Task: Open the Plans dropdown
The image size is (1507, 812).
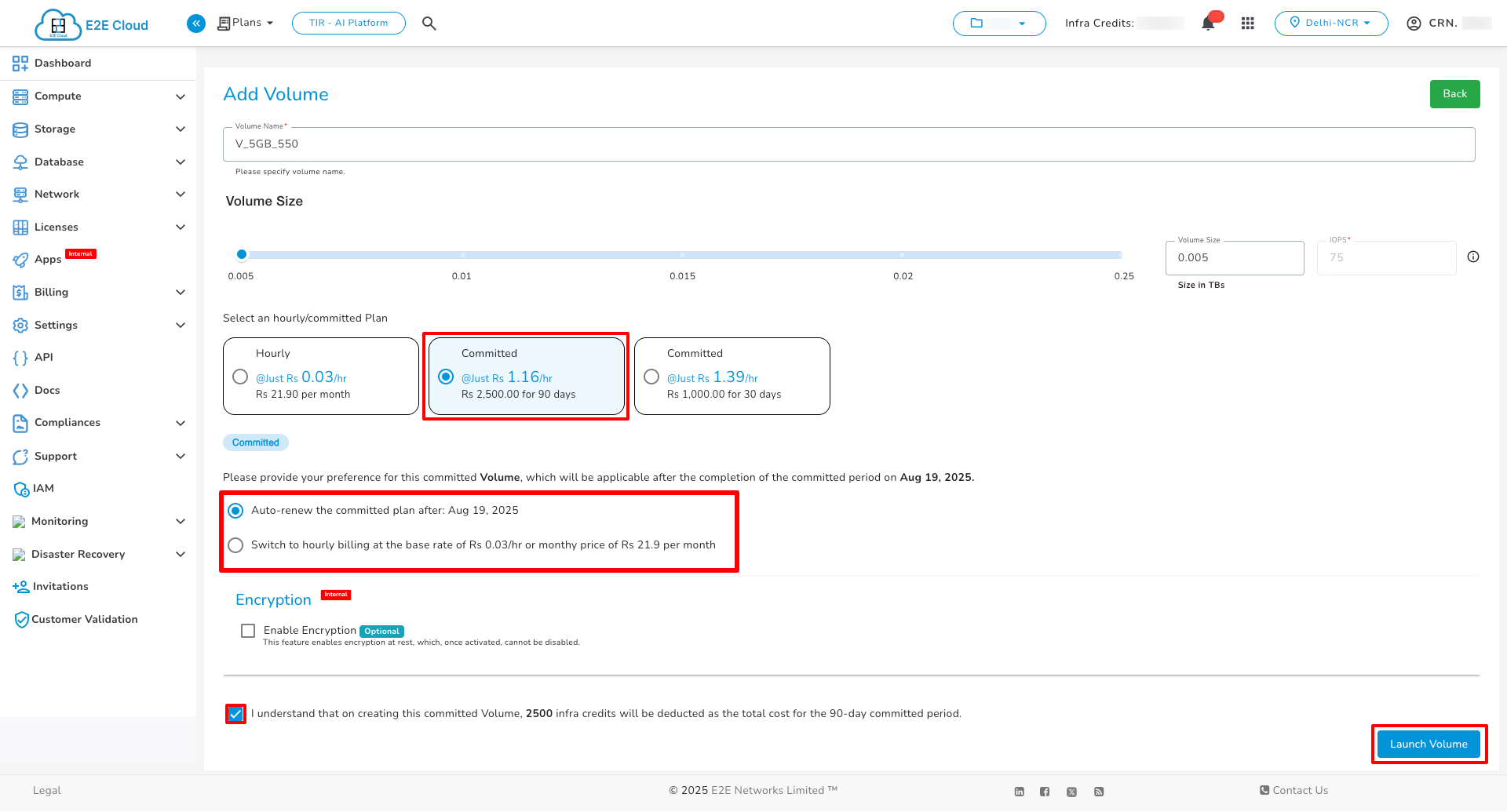Action: [x=246, y=23]
